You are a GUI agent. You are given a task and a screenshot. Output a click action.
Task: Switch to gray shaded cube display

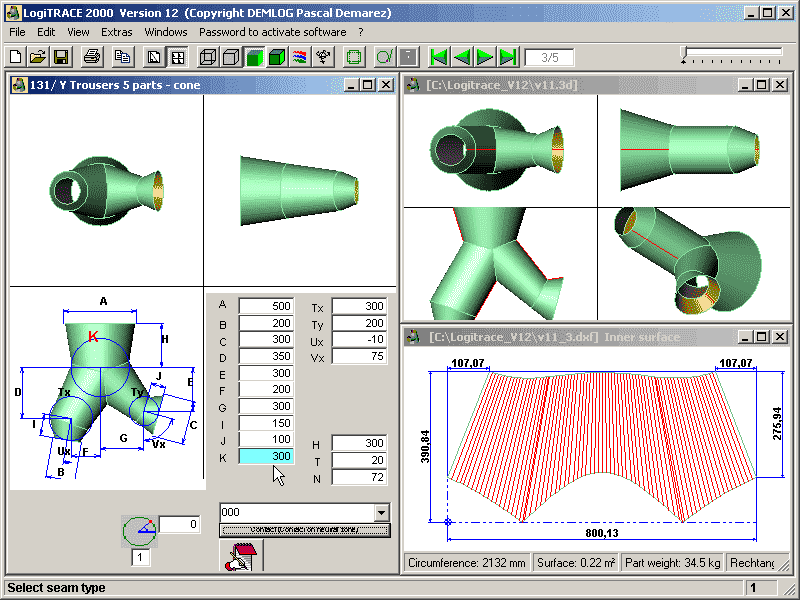[231, 57]
